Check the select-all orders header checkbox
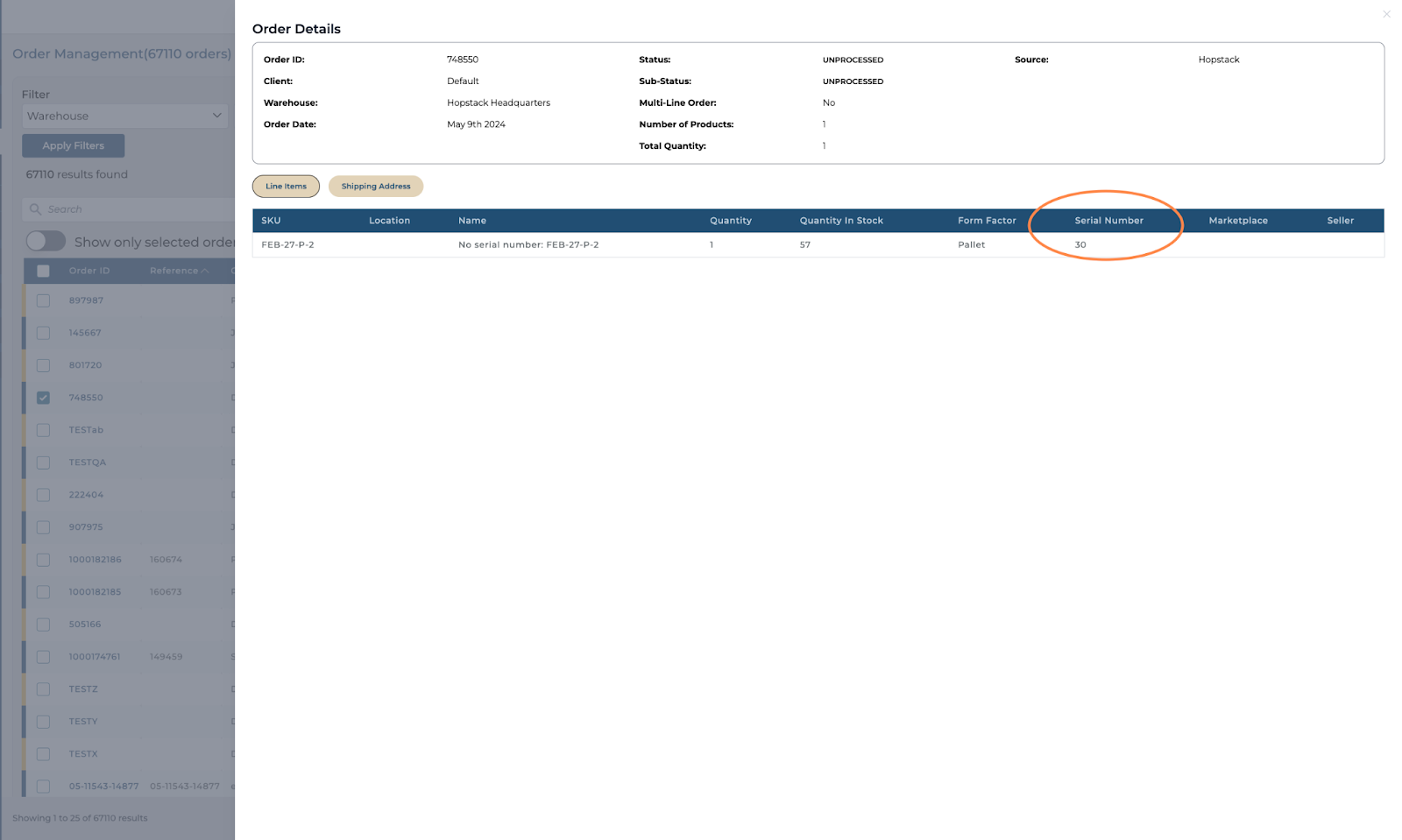The image size is (1402, 840). [43, 271]
